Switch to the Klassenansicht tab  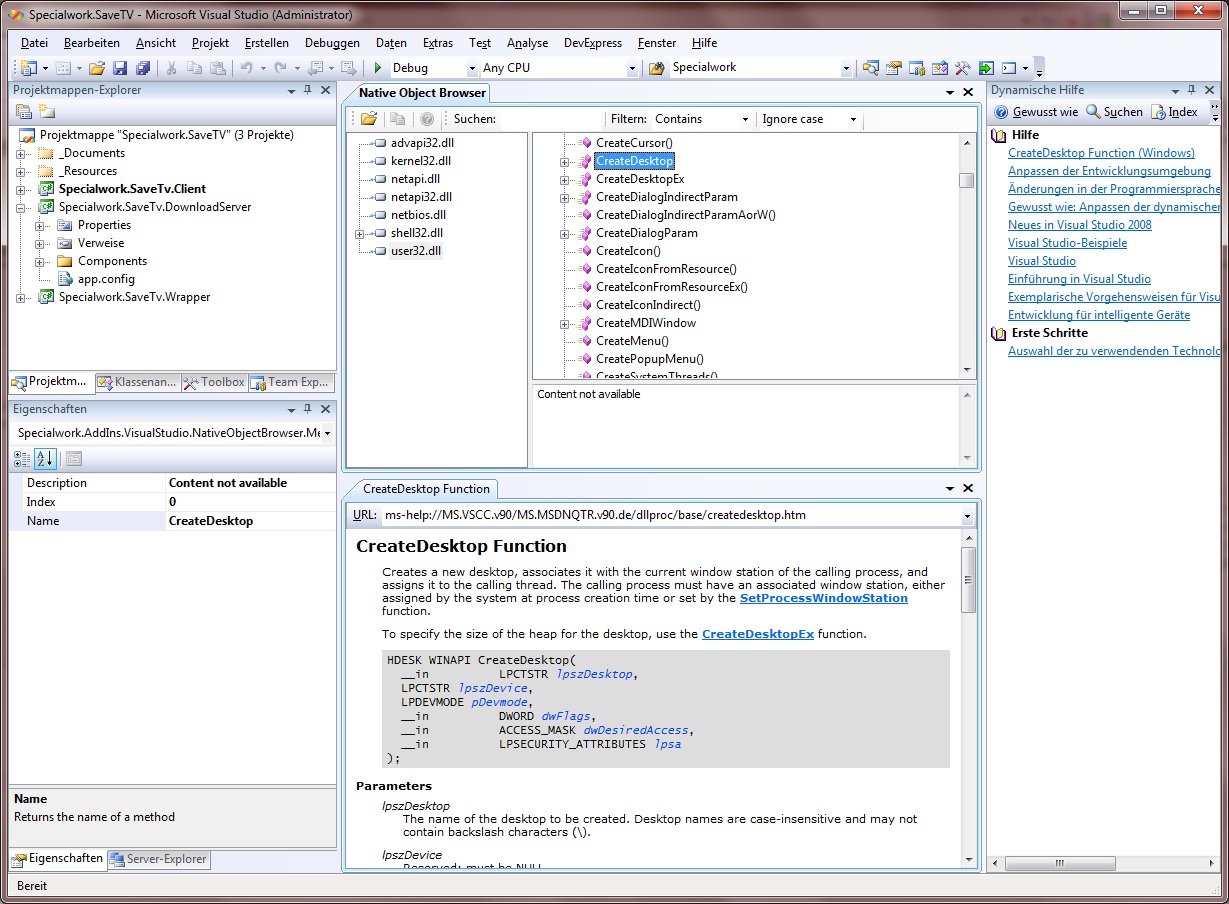tap(136, 382)
